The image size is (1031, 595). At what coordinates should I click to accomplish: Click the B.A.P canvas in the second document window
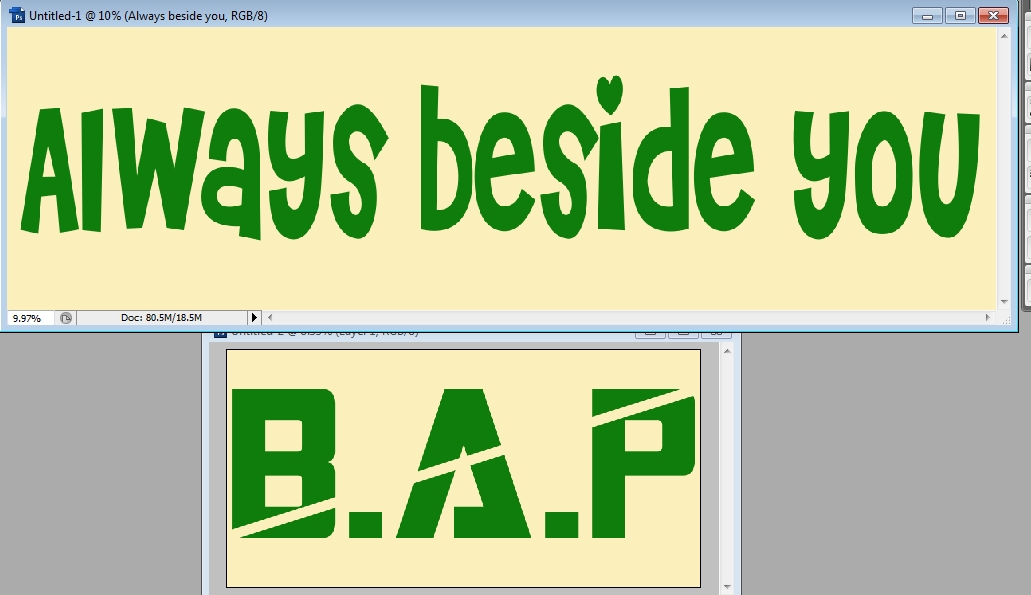464,468
